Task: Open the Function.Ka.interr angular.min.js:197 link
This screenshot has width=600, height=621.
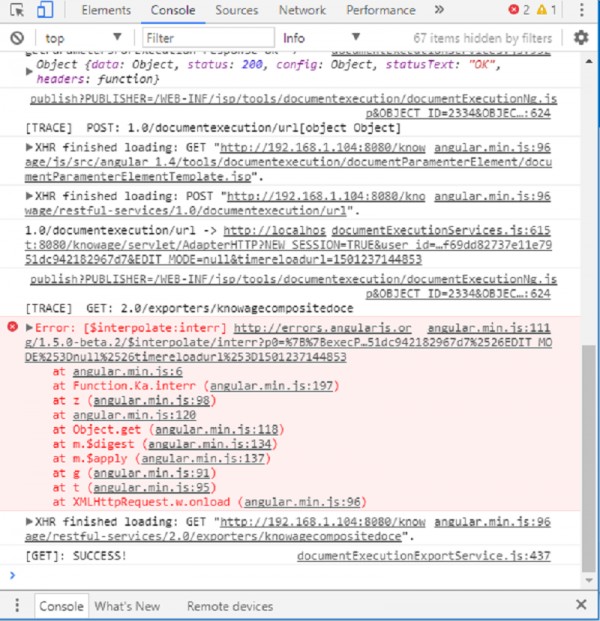Action: tap(271, 386)
